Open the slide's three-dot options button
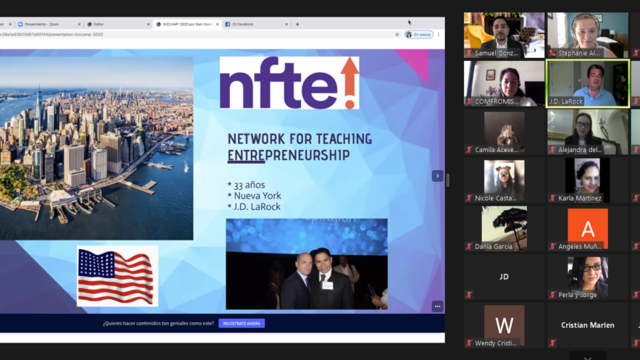 [437, 306]
